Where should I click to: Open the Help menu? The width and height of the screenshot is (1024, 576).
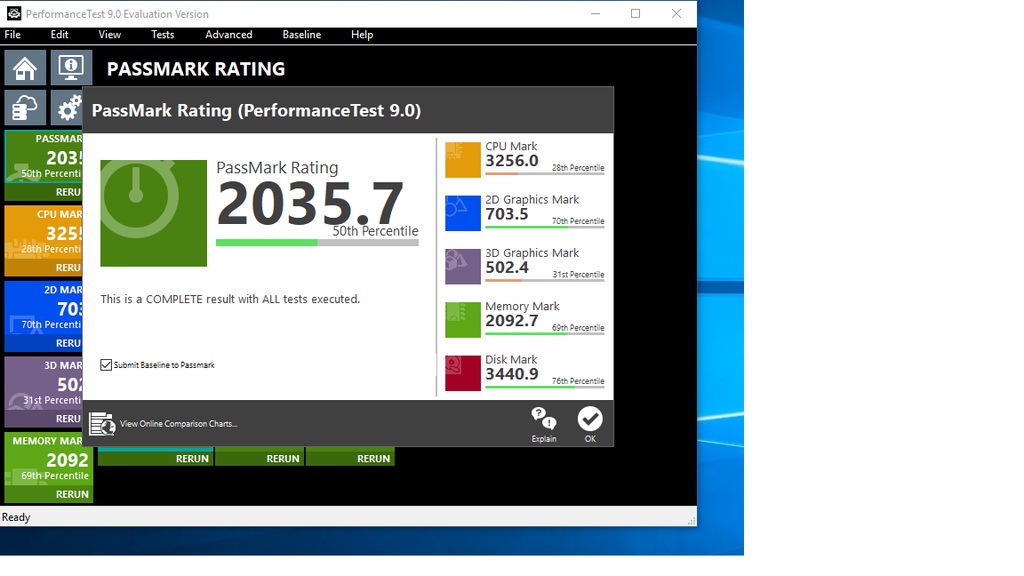point(362,35)
